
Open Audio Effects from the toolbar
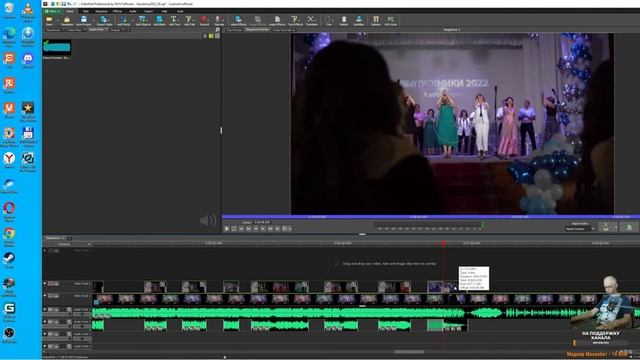click(277, 21)
